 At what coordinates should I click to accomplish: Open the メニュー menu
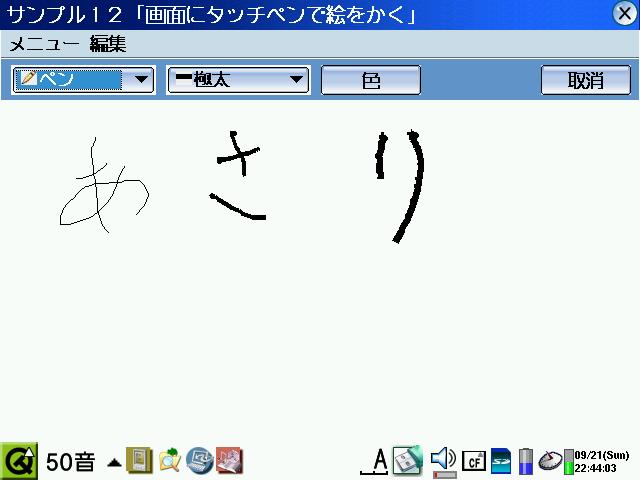[44, 43]
